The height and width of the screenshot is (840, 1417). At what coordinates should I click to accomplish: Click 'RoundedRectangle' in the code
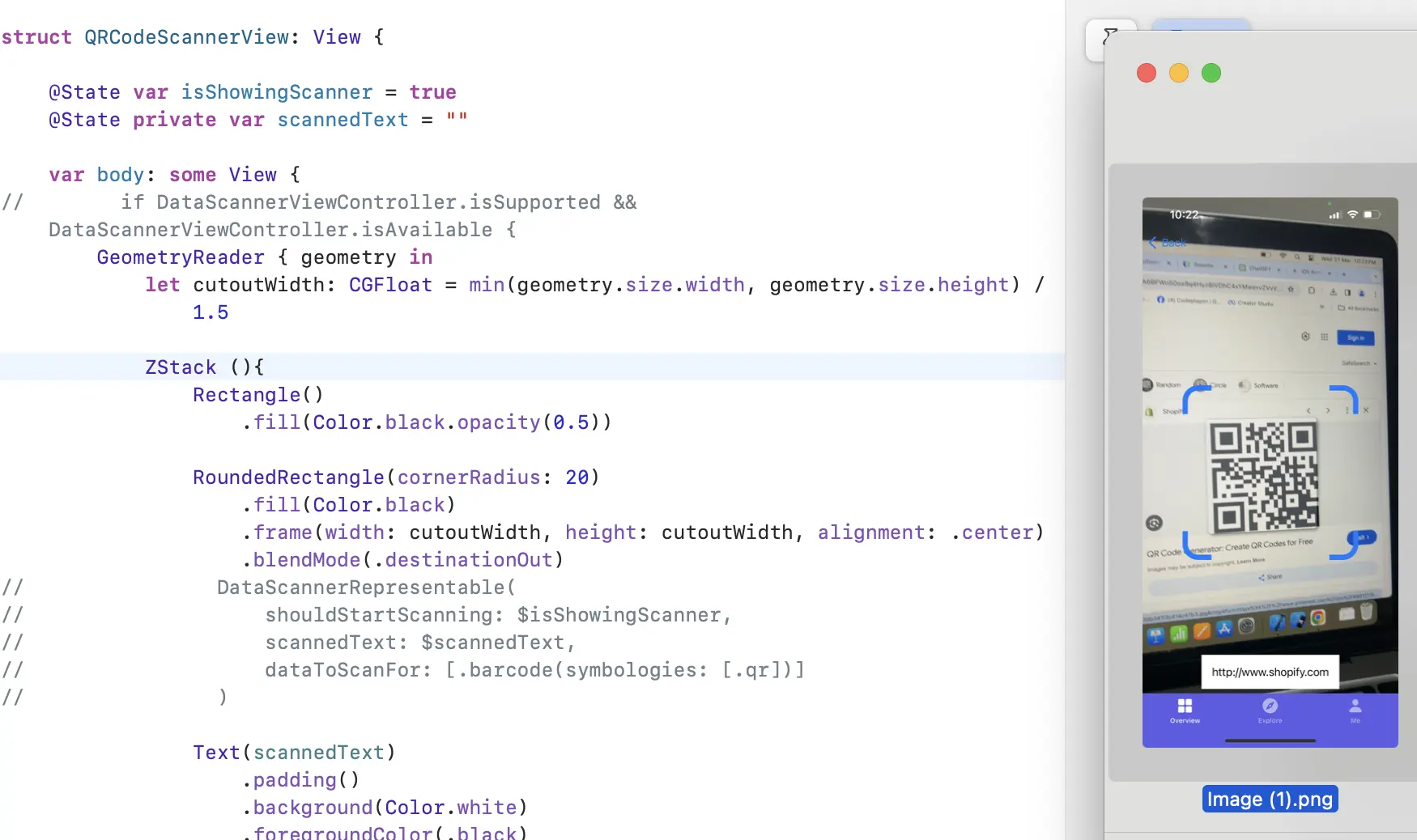288,477
